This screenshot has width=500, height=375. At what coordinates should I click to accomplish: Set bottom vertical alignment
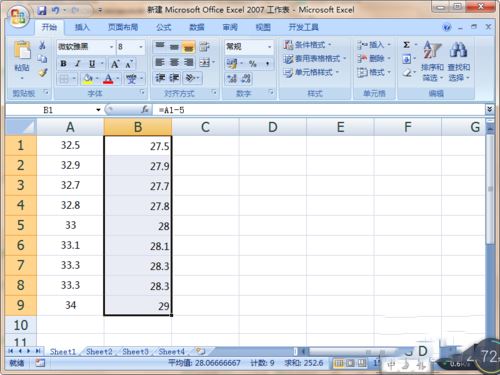(188, 46)
